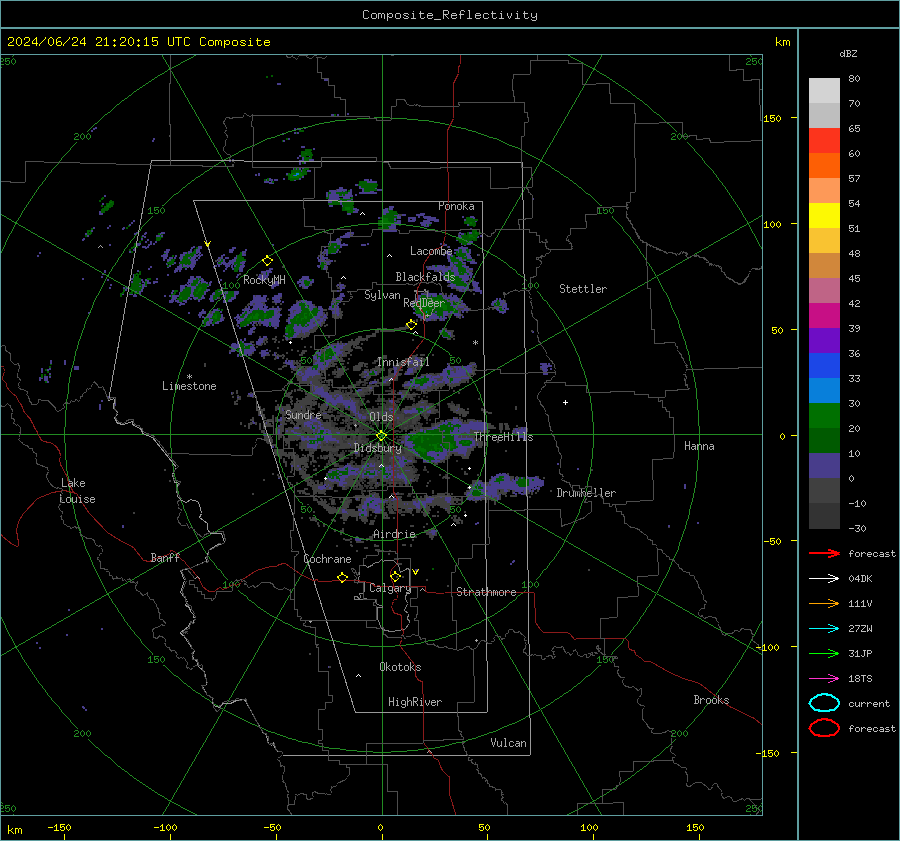Screen dimensions: 900x841
Task: Click the purple swatch between 39 and 36
Action: (824, 340)
